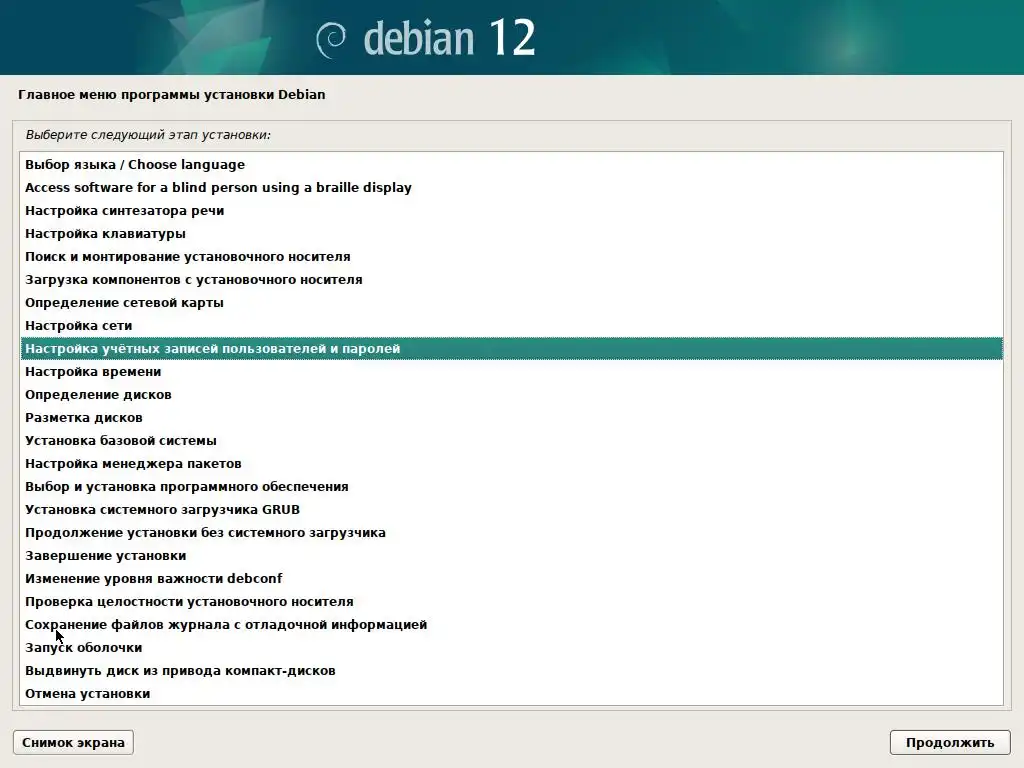
Task: Open 'Настройка клавиатуры' step
Action: tap(511, 233)
